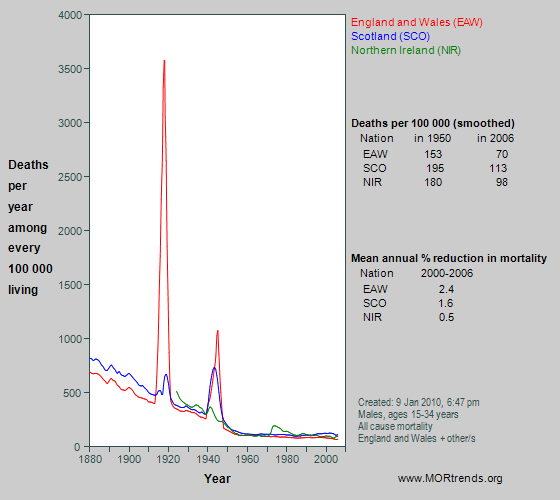
Task: Click the '100 000' text in the y-axis title
Action: coord(30,269)
